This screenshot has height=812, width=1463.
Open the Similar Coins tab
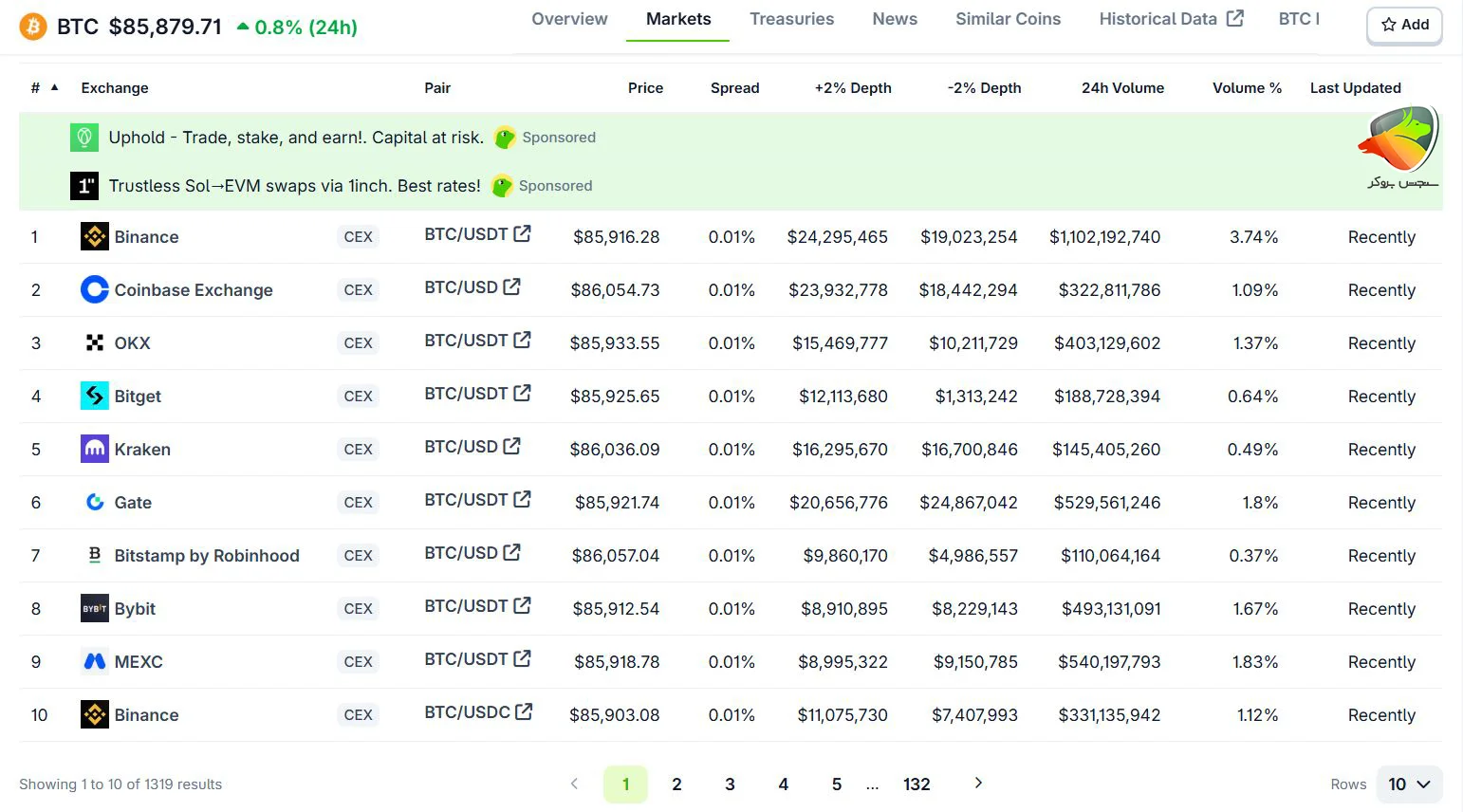[x=1009, y=19]
